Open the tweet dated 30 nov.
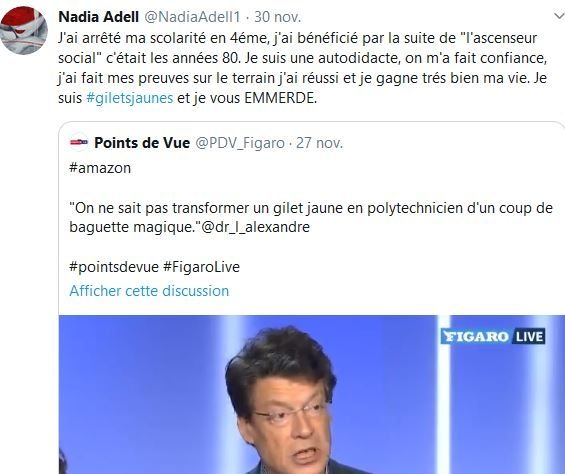Image resolution: width=565 pixels, height=474 pixels. tap(277, 17)
